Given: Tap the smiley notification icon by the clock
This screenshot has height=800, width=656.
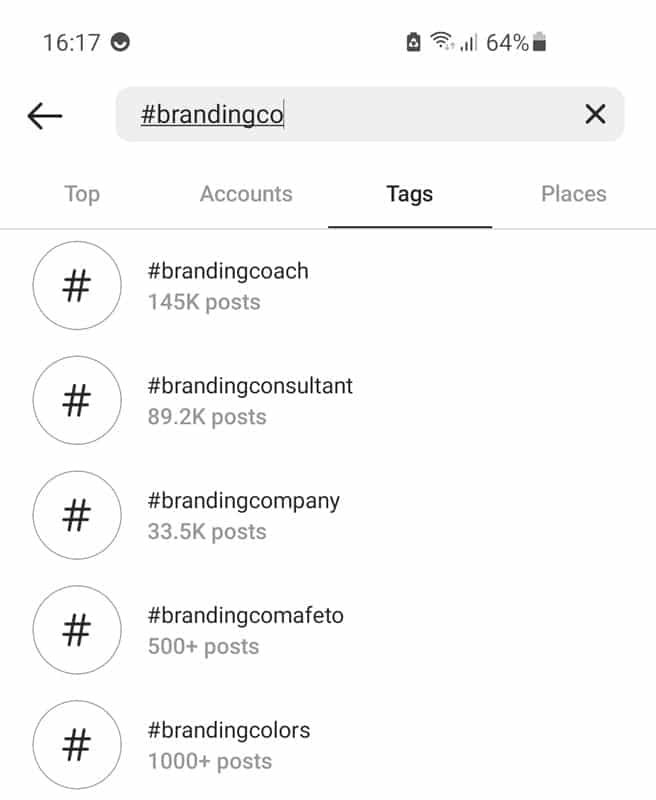Looking at the screenshot, I should point(122,43).
